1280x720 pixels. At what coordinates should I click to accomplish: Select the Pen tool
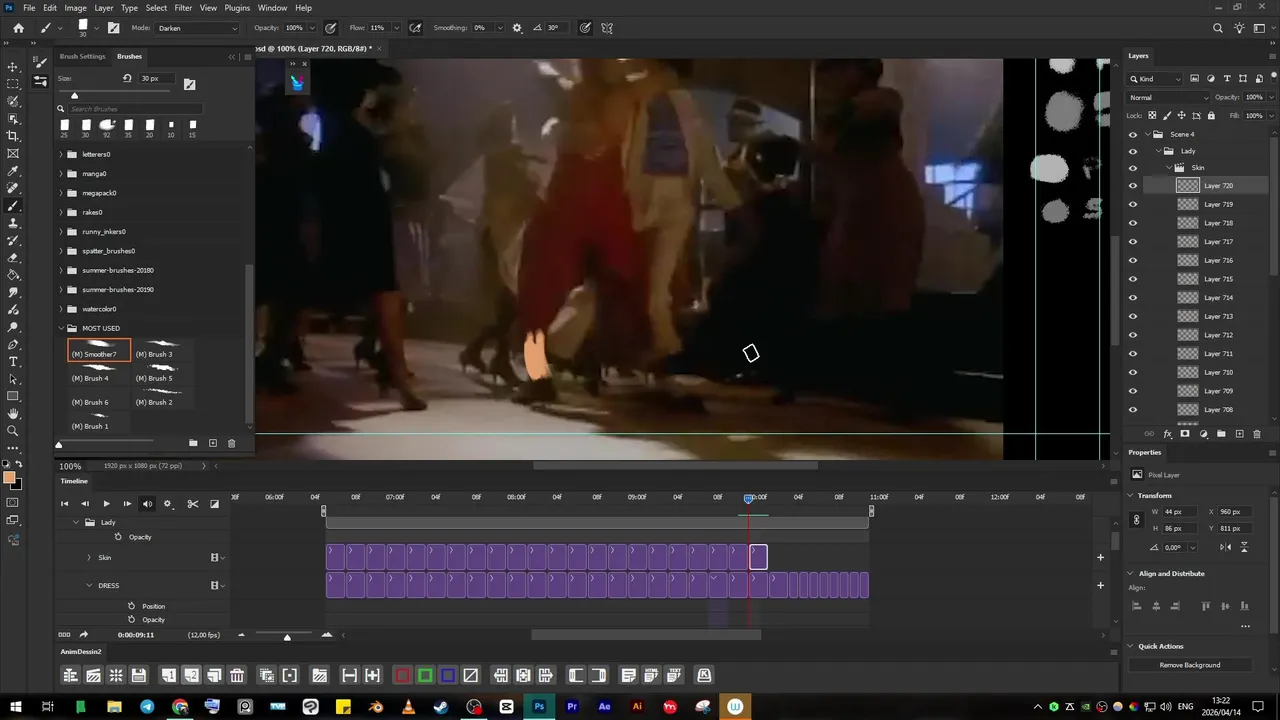click(x=13, y=344)
